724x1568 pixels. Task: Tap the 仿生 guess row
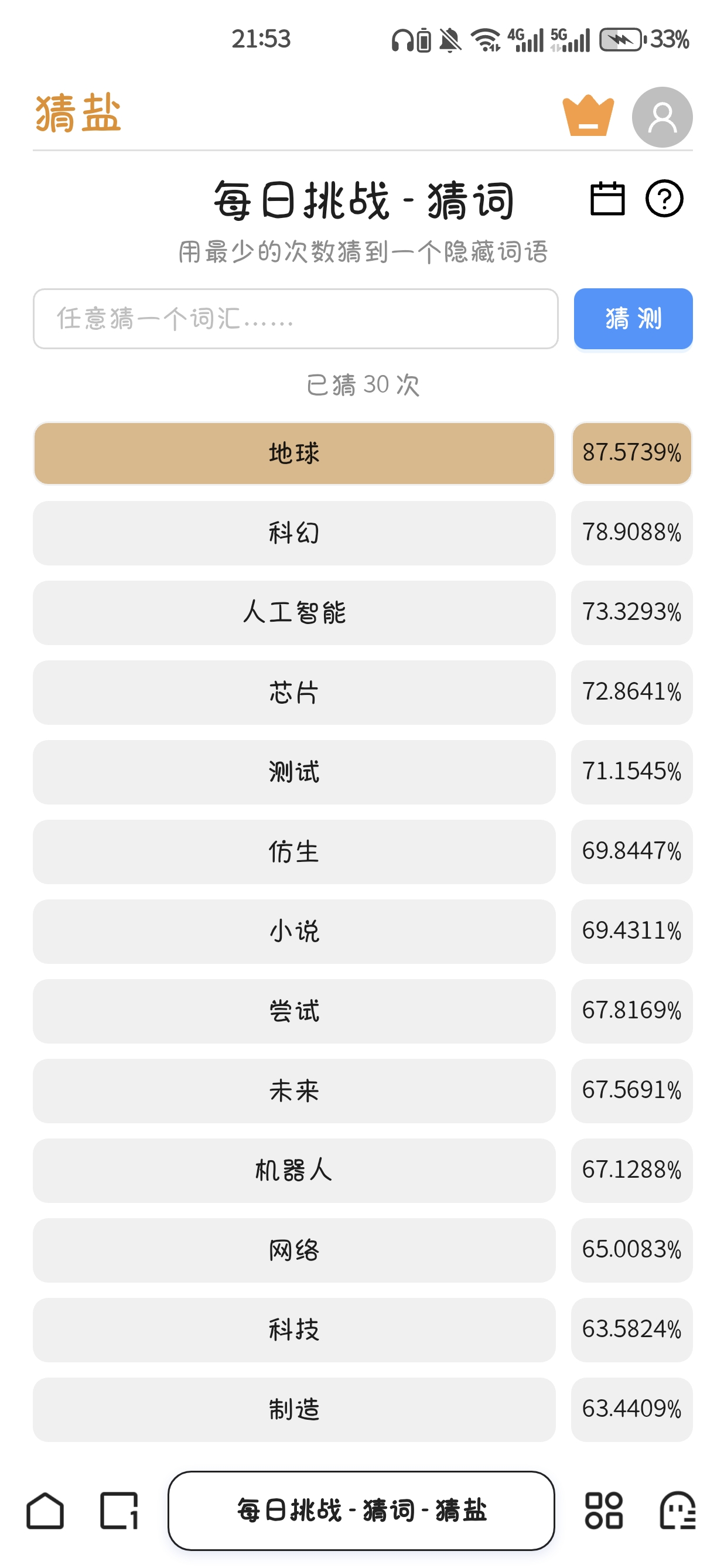pos(294,852)
